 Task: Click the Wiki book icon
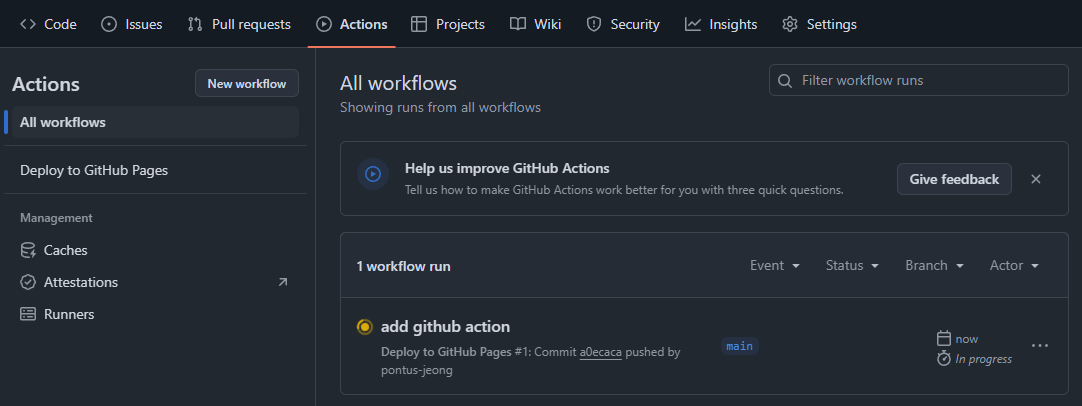(x=518, y=24)
